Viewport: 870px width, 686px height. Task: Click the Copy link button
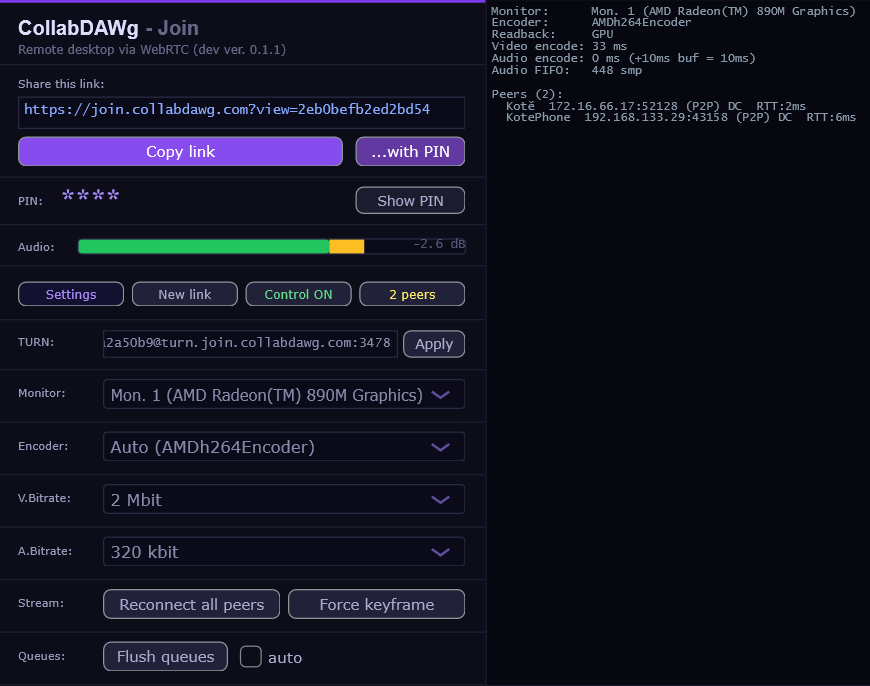pyautogui.click(x=180, y=152)
